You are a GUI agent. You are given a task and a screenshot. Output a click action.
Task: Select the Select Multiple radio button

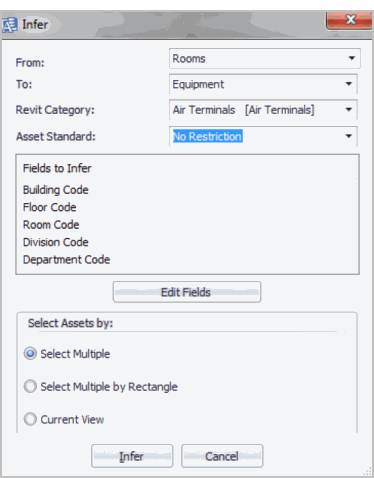30,354
